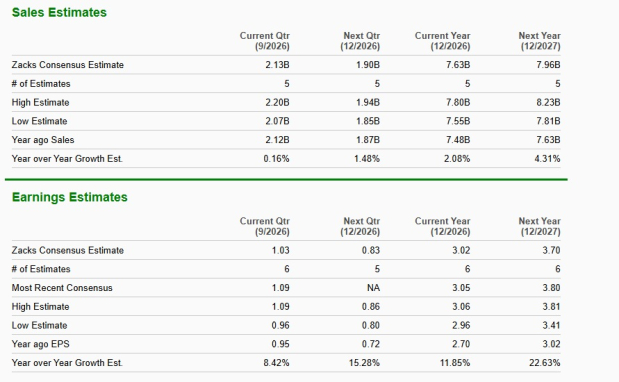Viewport: 619px width, 382px height.
Task: Click EPS consensus value 0.83
Action: (x=371, y=250)
